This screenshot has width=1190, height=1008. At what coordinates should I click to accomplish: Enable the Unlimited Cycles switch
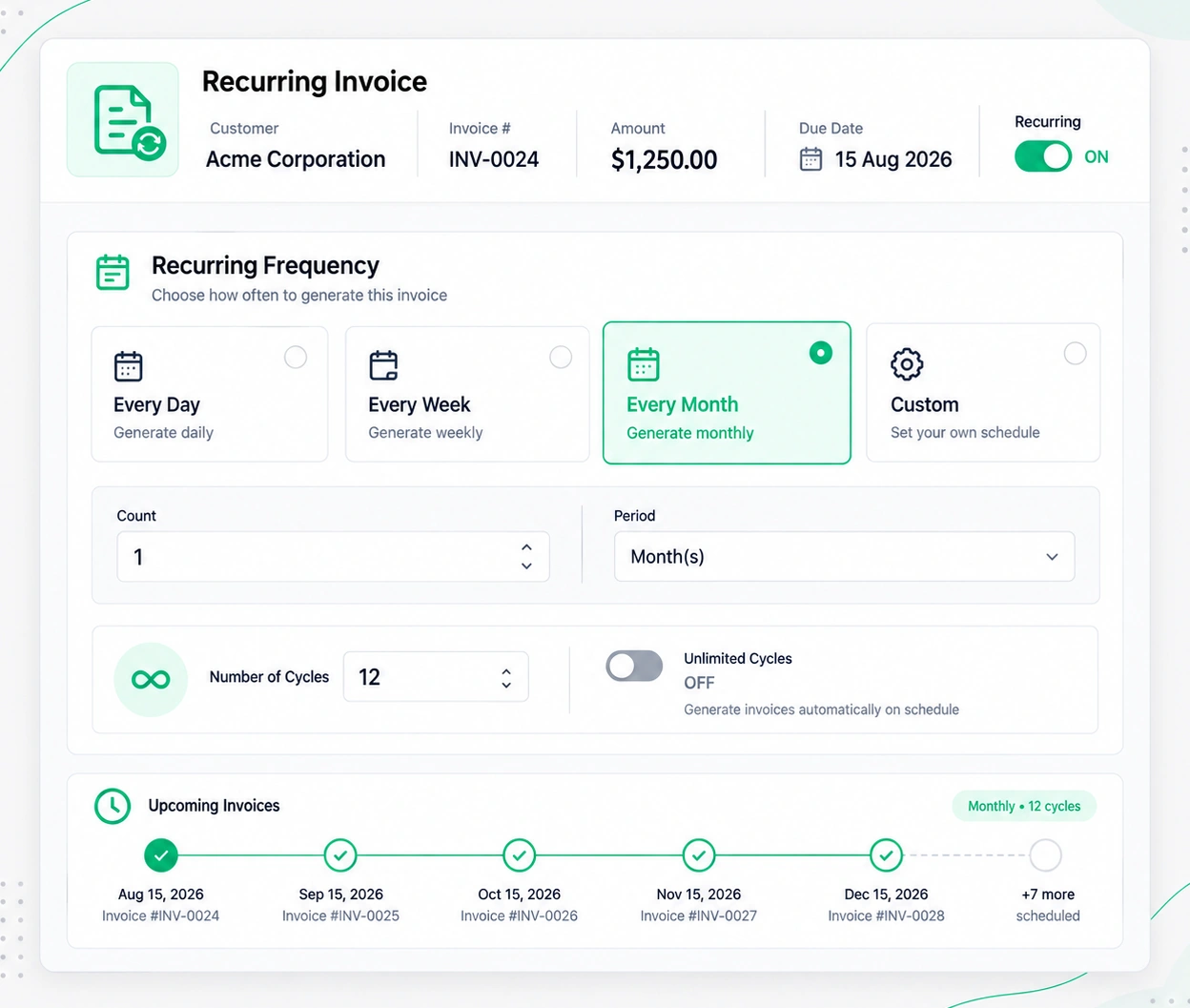coord(634,666)
